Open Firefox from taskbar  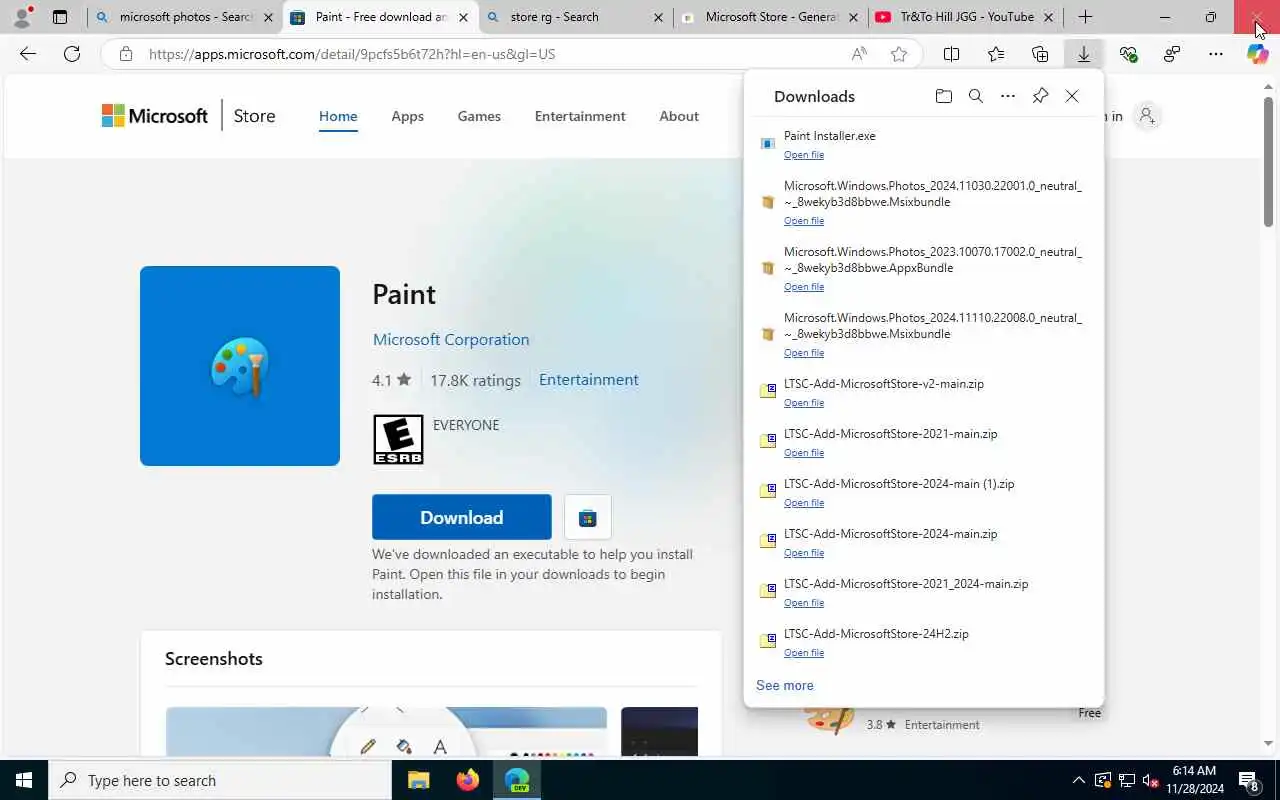click(468, 780)
